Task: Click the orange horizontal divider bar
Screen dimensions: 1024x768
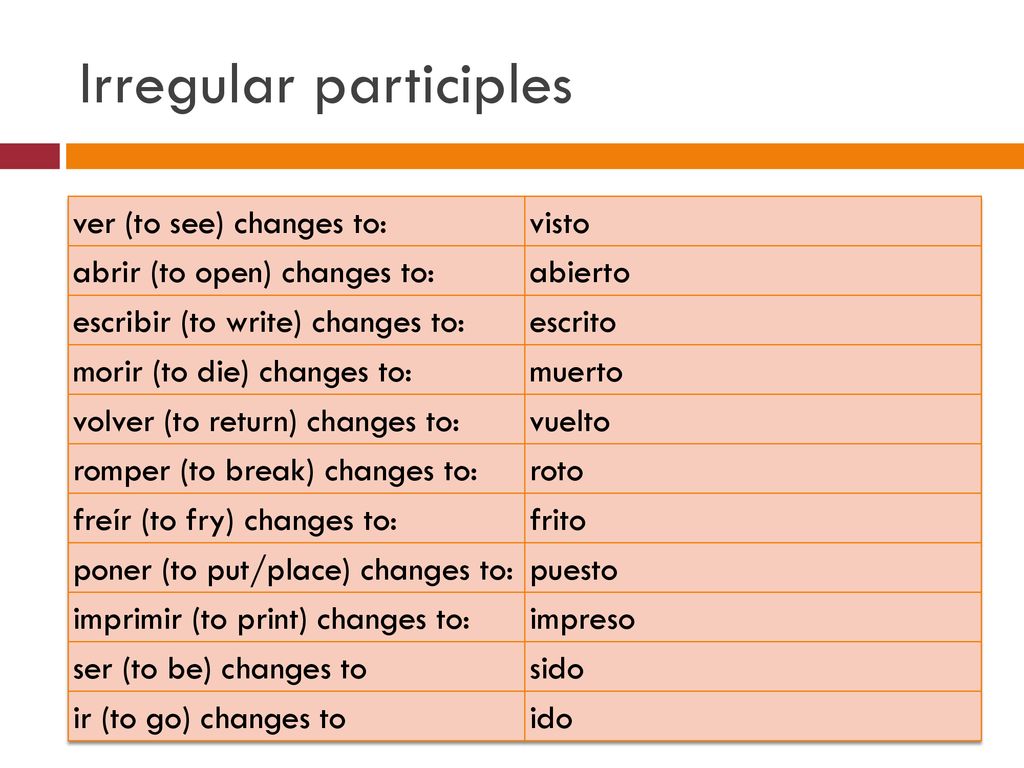Action: coord(545,156)
